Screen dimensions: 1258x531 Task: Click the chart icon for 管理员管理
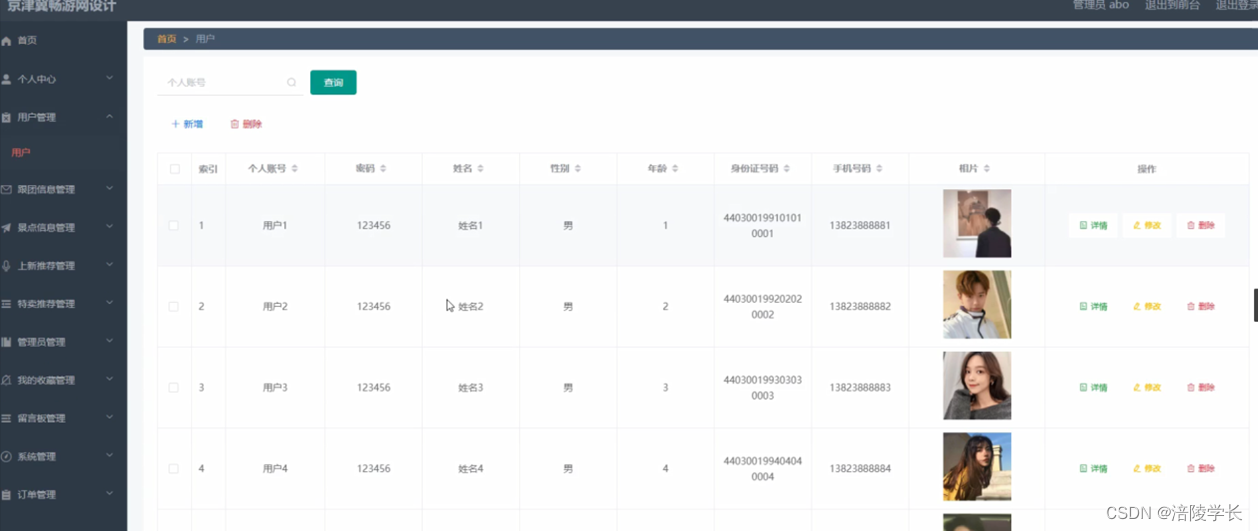(x=7, y=342)
